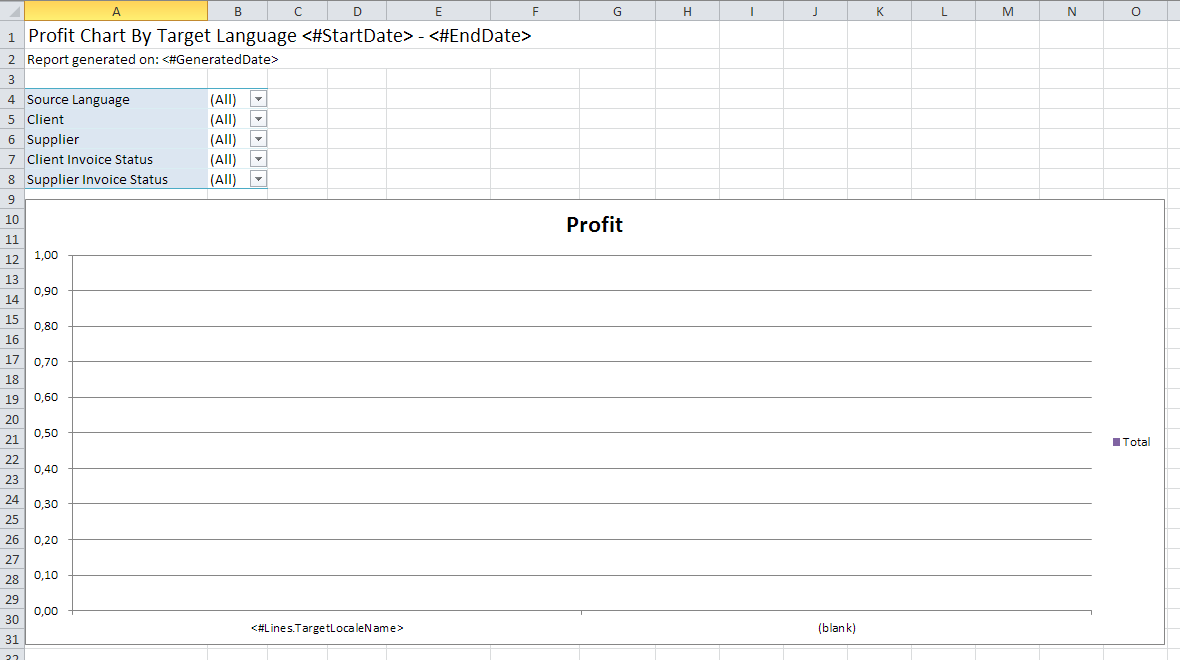Viewport: 1180px width, 660px height.
Task: Open the Source Language filter dropdown
Action: (258, 99)
